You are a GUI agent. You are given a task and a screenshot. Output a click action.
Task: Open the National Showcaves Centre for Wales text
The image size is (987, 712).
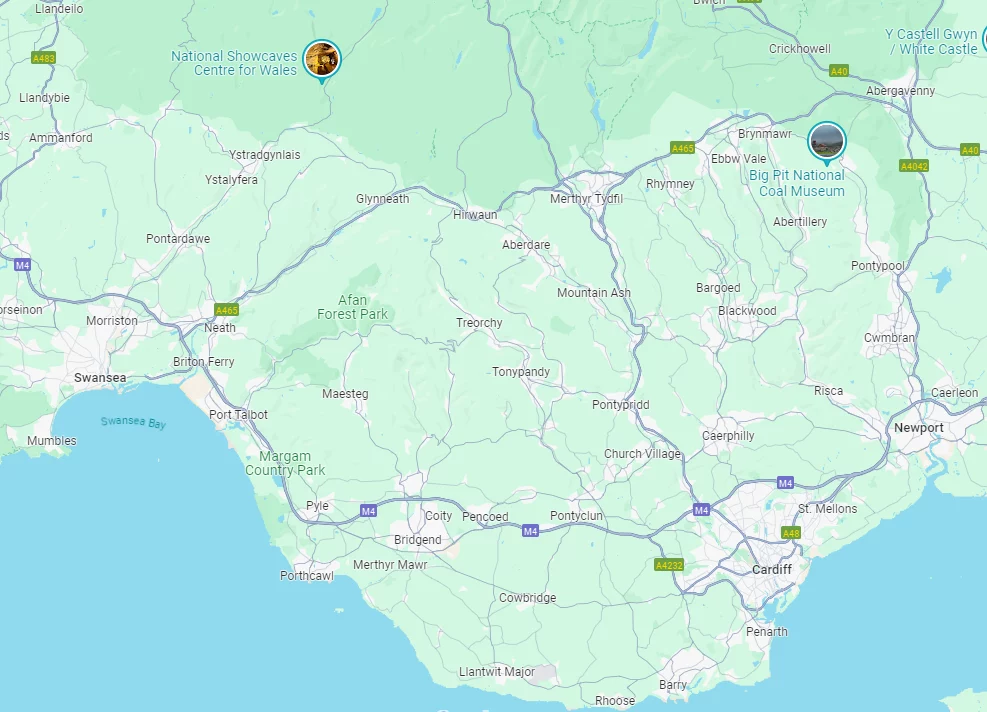pyautogui.click(x=234, y=63)
